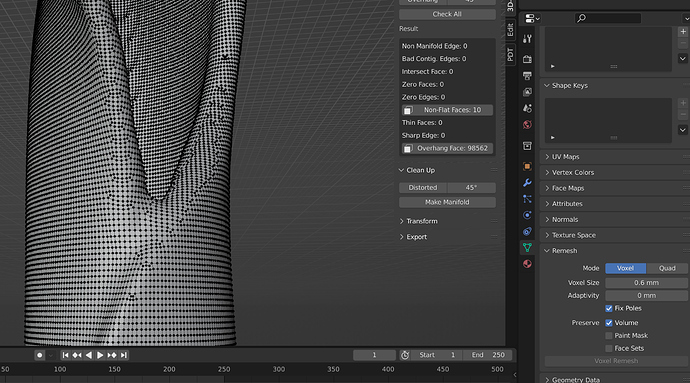Enable the Face Sets checkbox
The height and width of the screenshot is (383, 690).
609,348
